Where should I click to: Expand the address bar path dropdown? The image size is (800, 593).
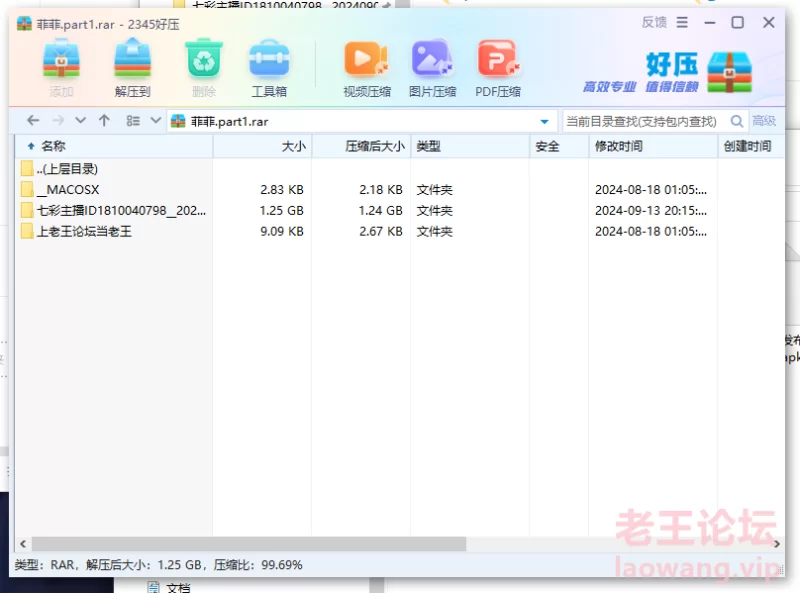click(544, 121)
